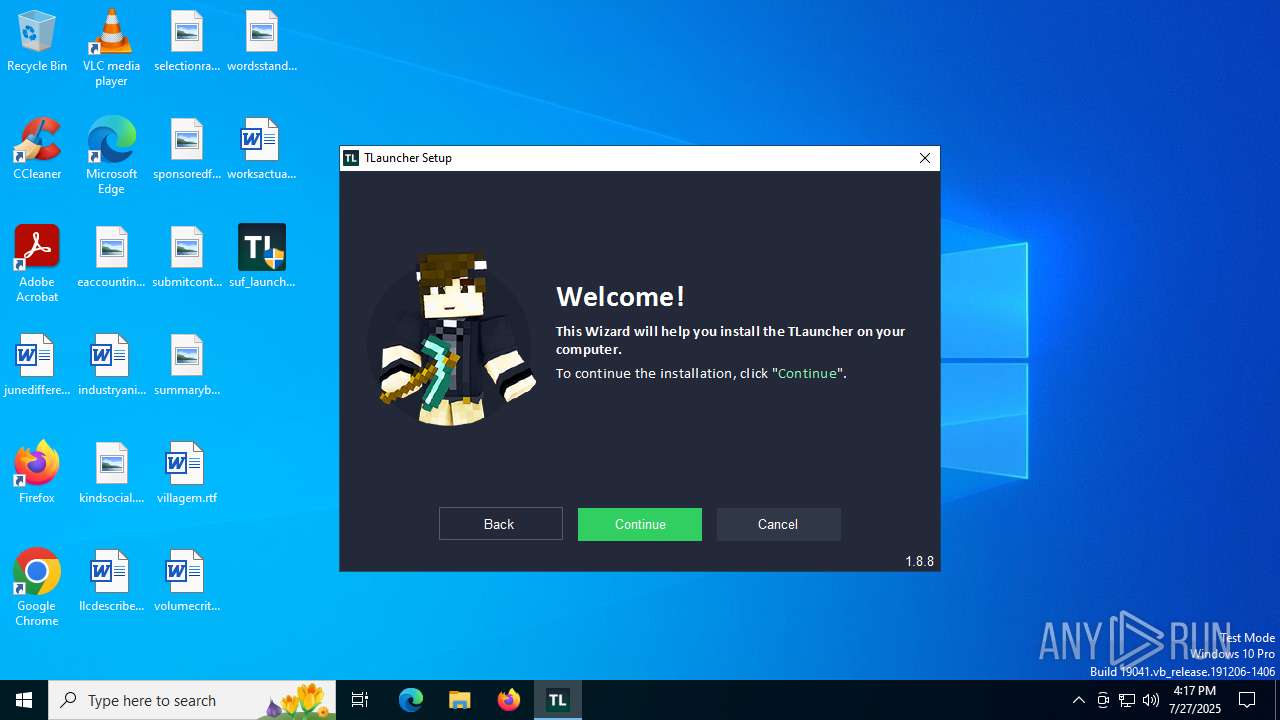
Task: Open the volume control tray icon
Action: click(x=1151, y=700)
